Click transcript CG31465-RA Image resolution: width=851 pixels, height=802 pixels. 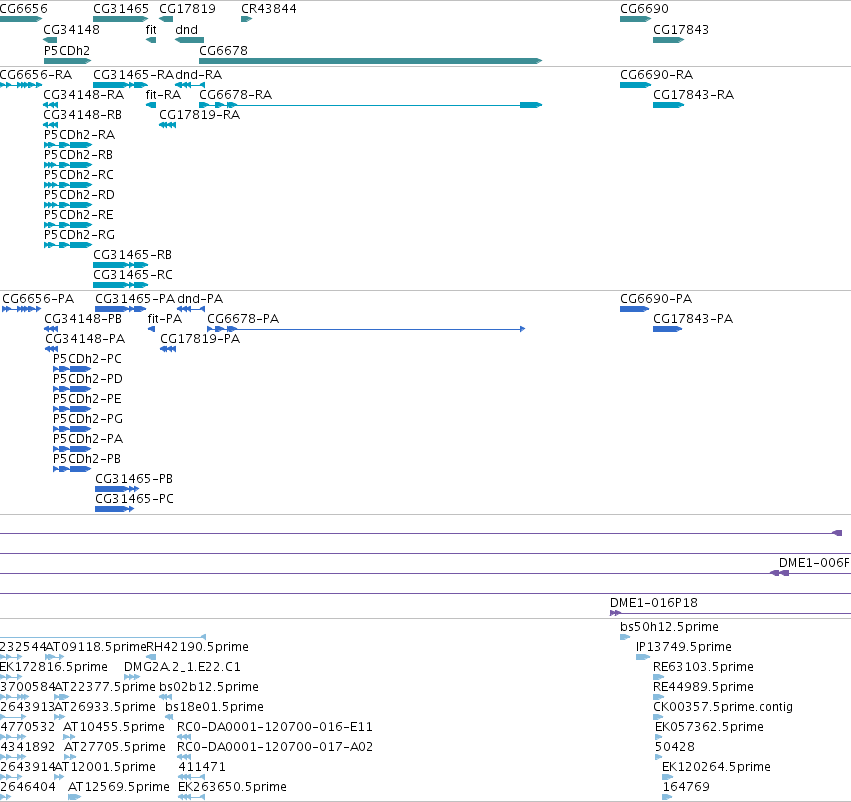click(x=134, y=74)
